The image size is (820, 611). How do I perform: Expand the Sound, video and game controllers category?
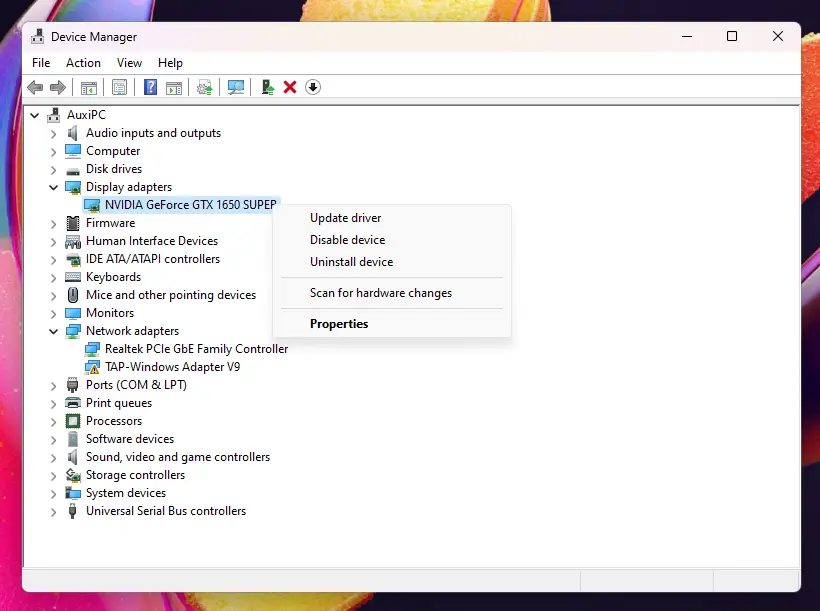point(53,457)
